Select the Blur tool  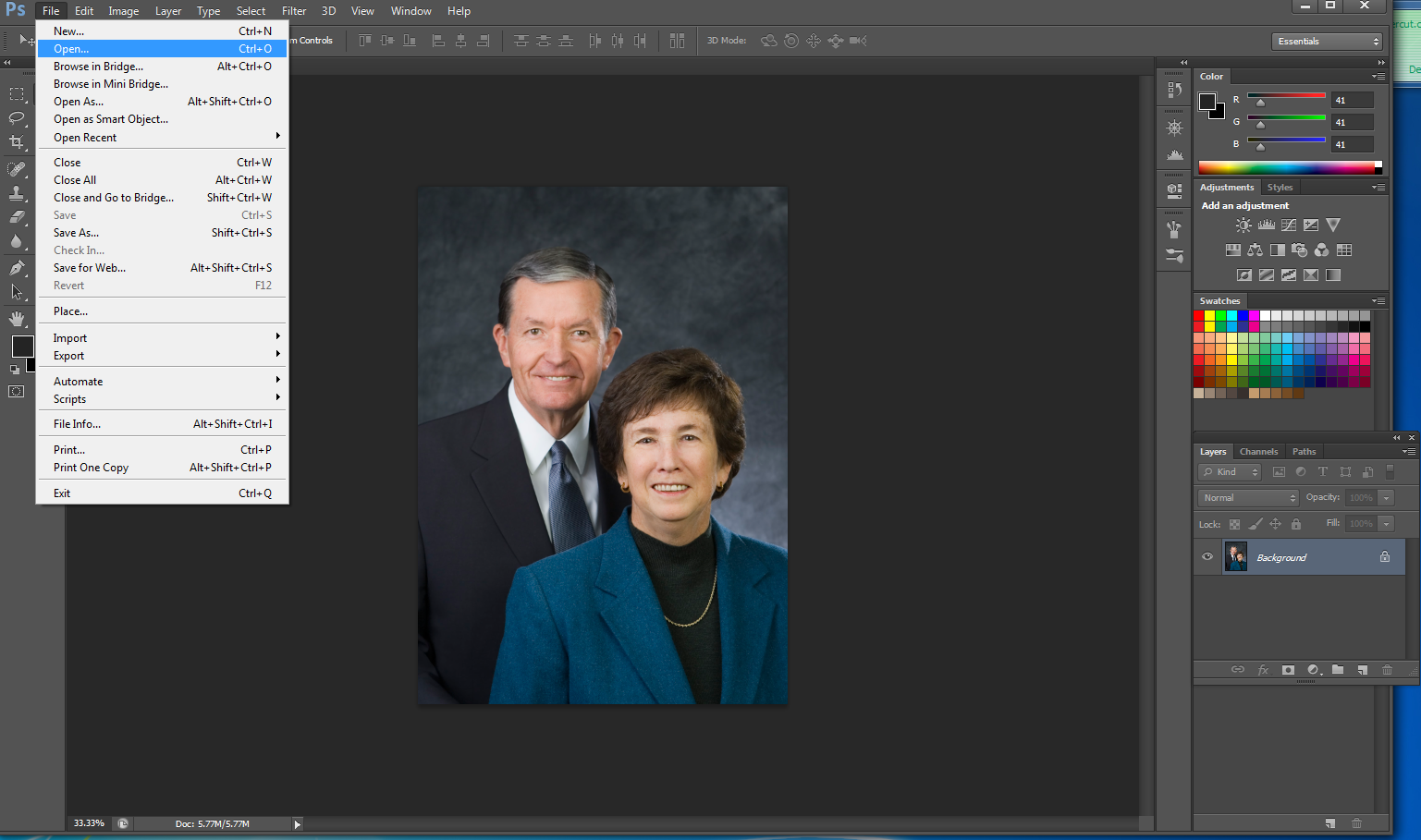(17, 241)
